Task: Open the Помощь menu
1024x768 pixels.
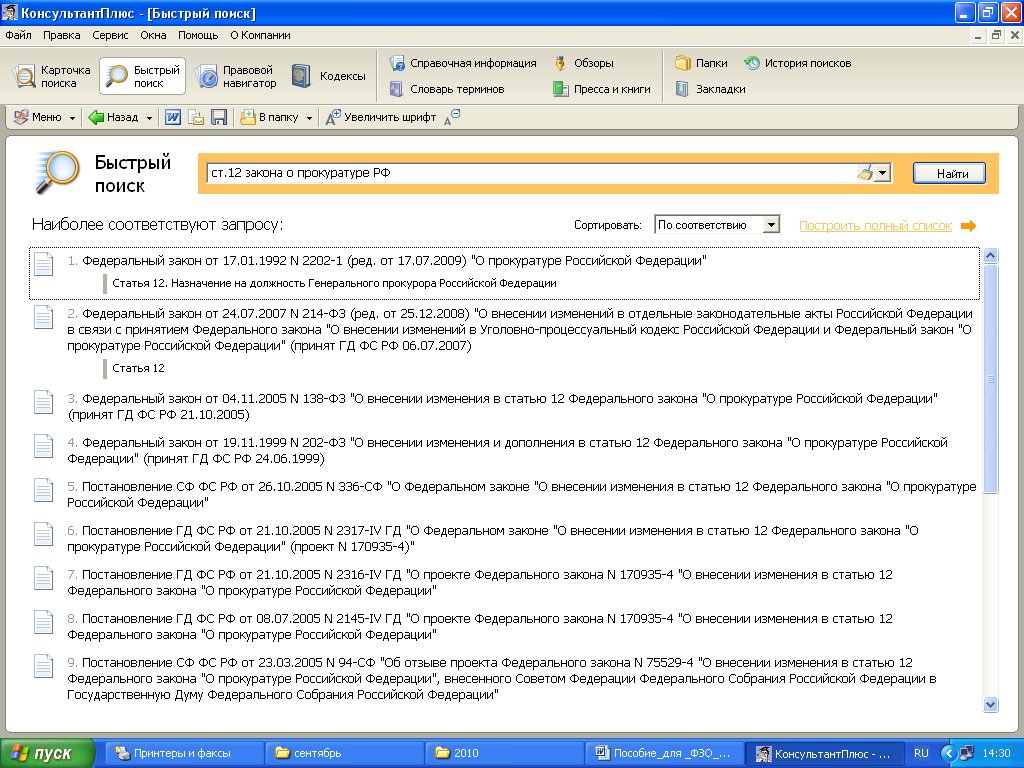Action: [198, 35]
